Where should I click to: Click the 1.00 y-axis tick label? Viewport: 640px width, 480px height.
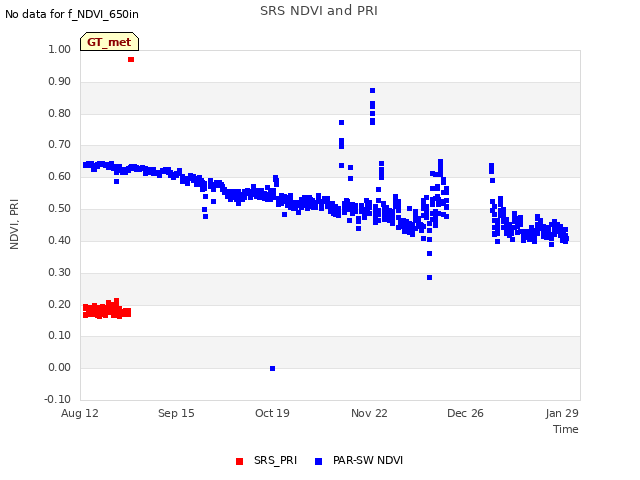click(x=60, y=49)
